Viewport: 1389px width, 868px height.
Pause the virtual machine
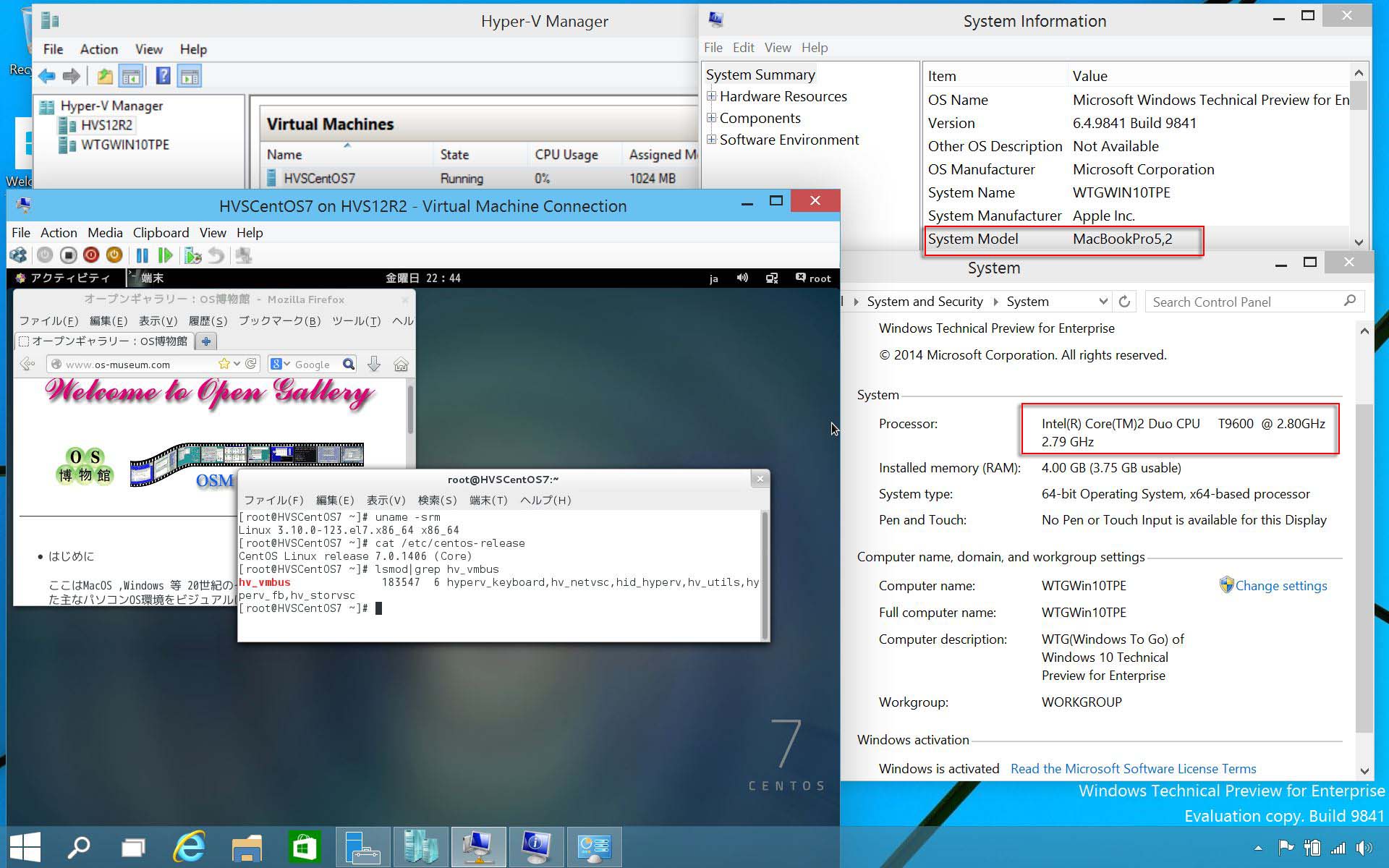point(143,255)
